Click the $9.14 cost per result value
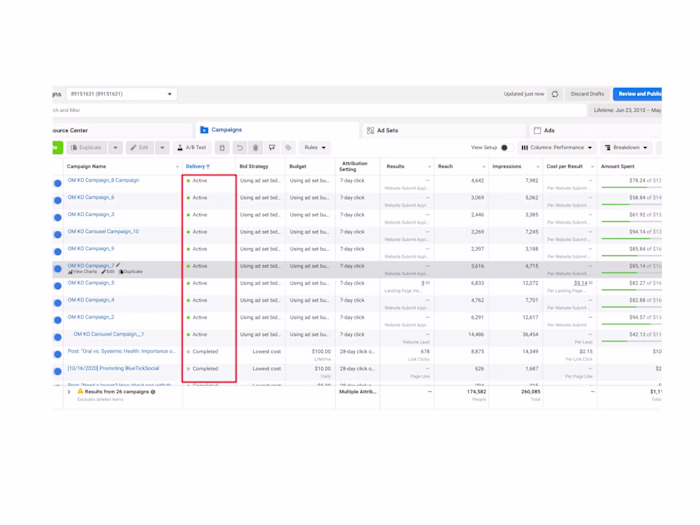Image resolution: width=700 pixels, height=525 pixels. [x=580, y=283]
